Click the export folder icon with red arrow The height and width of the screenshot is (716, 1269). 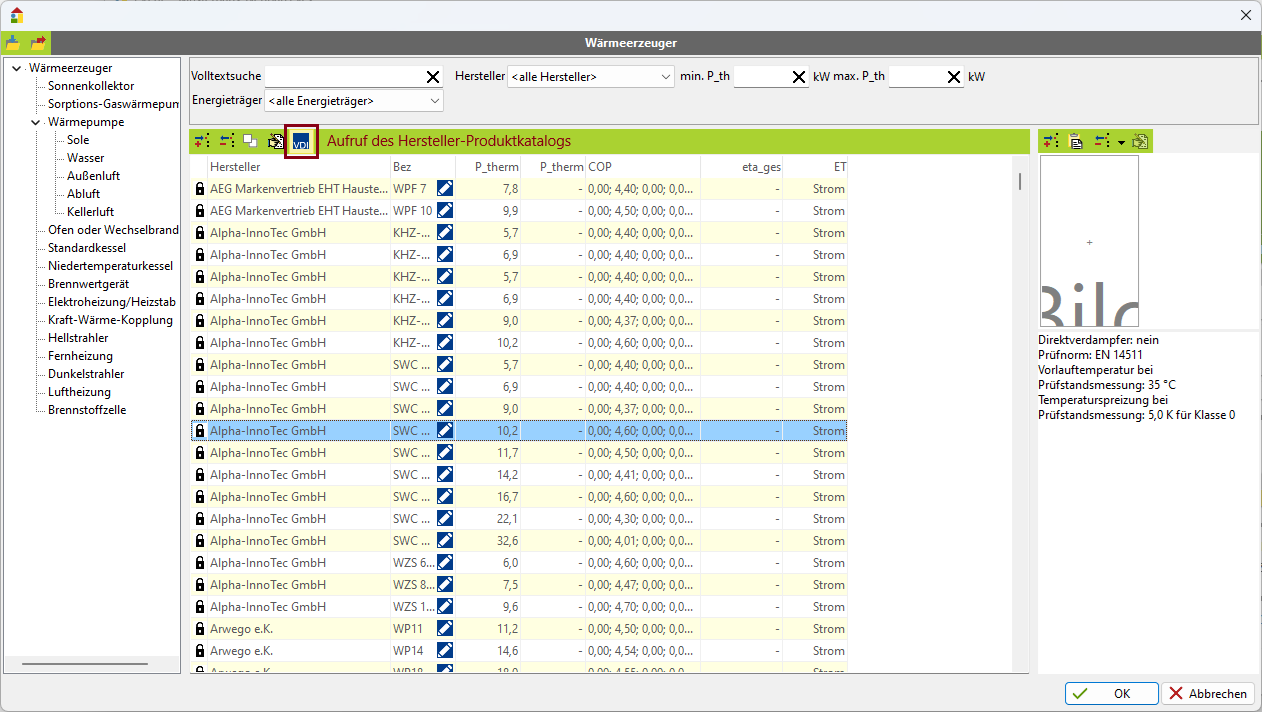pos(38,43)
